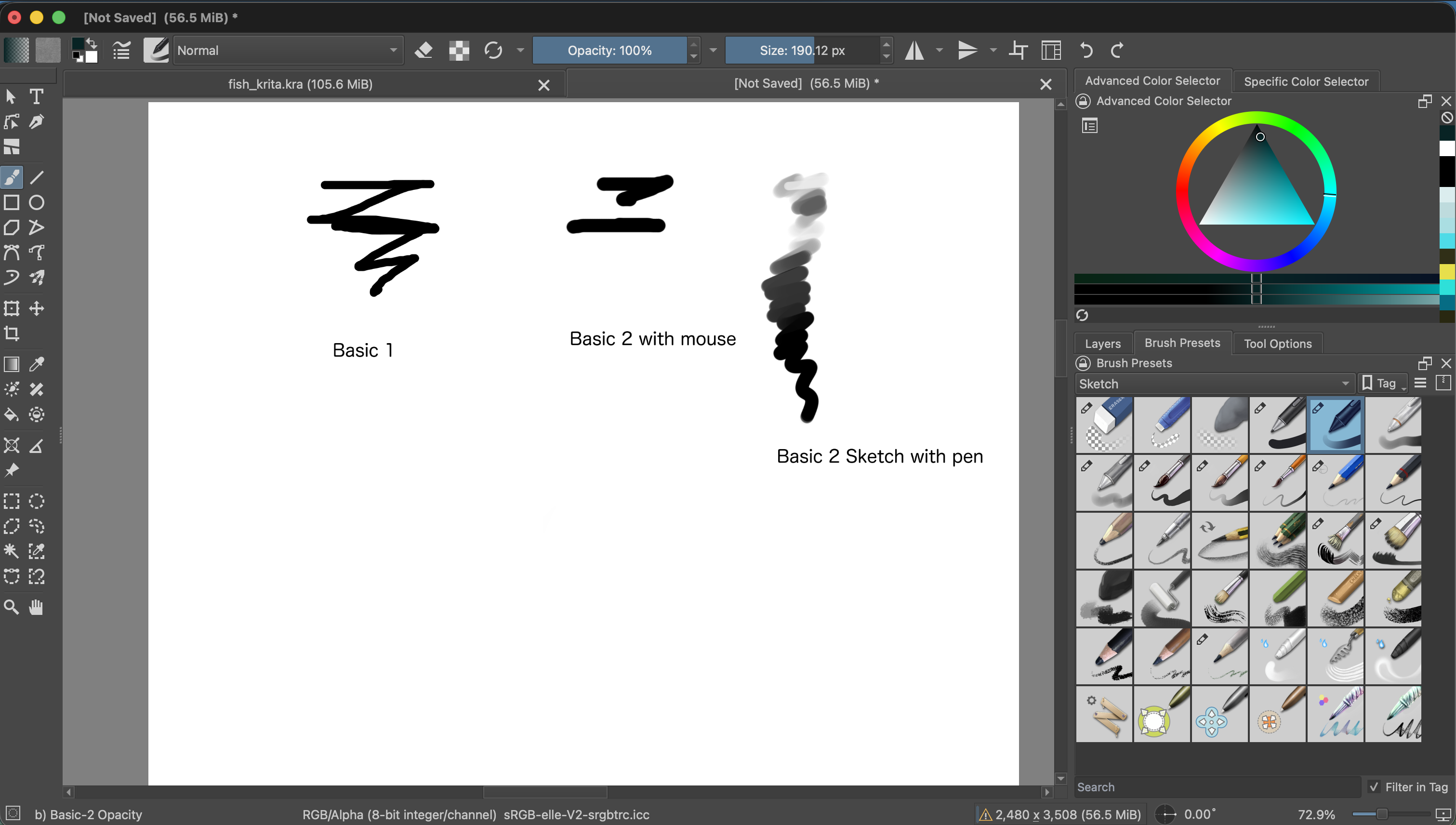Image resolution: width=1456 pixels, height=825 pixels.
Task: Select the Rectangular Selection tool
Action: 12,501
